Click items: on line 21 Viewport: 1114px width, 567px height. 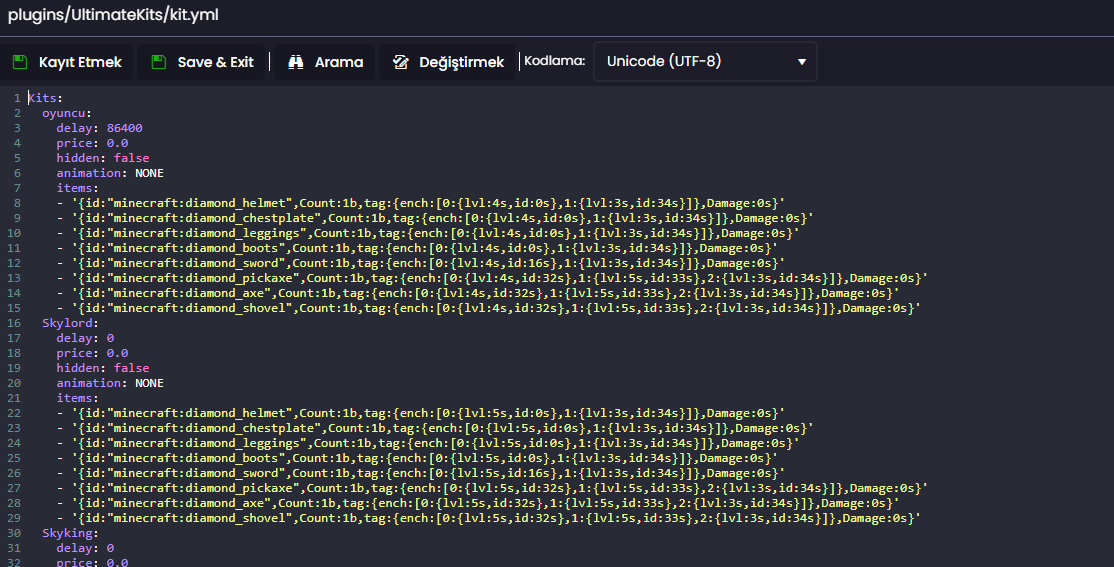pos(77,398)
